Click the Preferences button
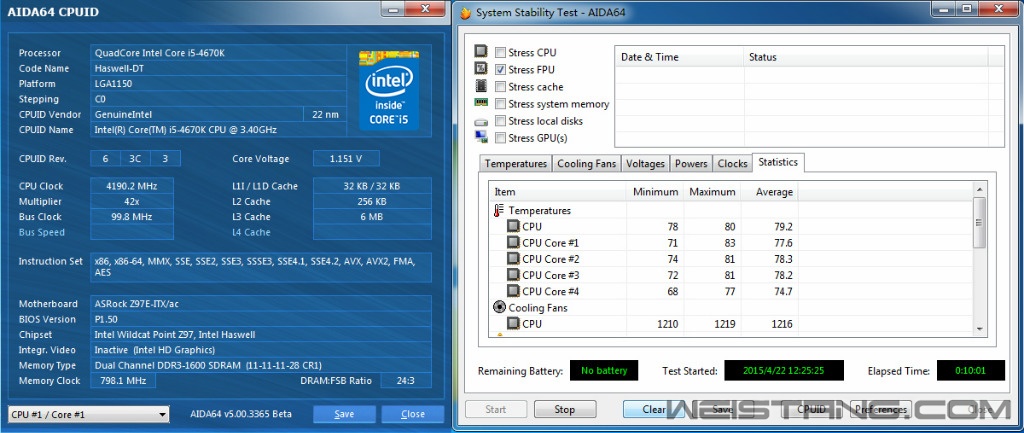Image resolution: width=1024 pixels, height=433 pixels. pyautogui.click(x=881, y=409)
